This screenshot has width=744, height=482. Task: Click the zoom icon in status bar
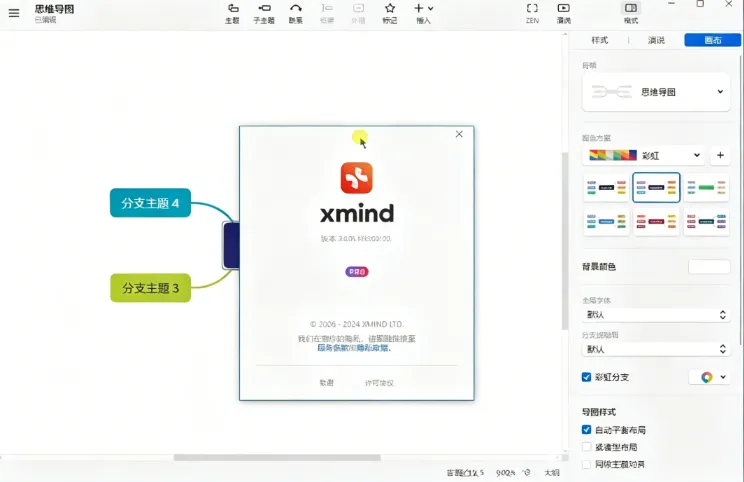click(527, 473)
